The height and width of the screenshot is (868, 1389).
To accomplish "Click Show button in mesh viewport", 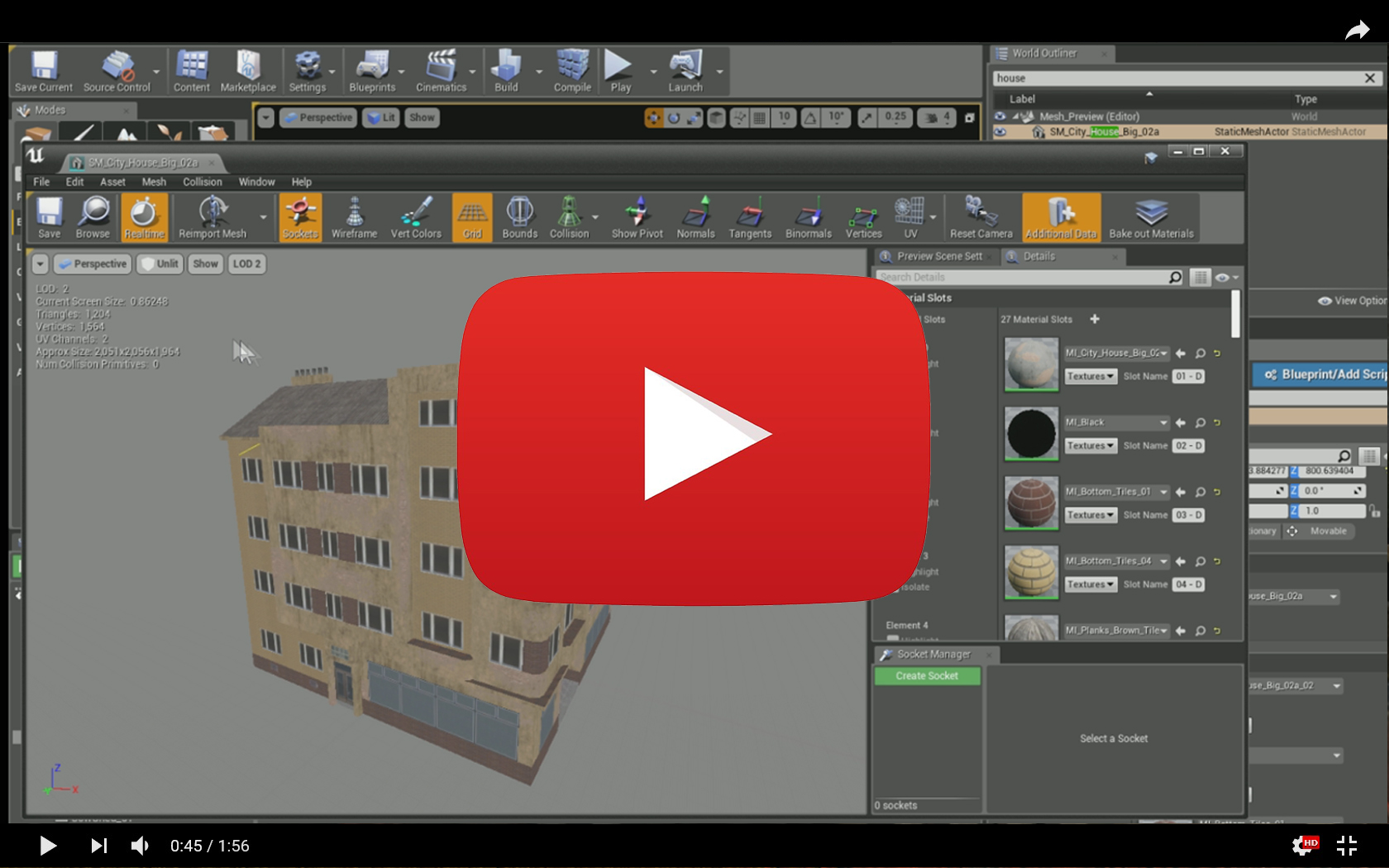I will coord(205,264).
